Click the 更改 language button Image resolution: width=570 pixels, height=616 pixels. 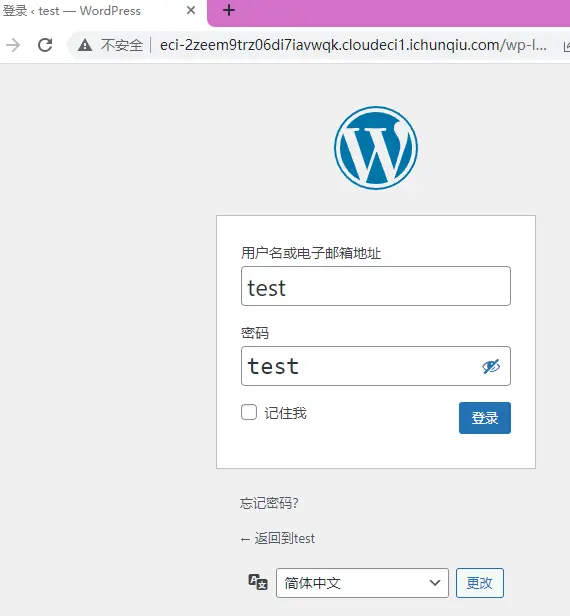point(480,583)
